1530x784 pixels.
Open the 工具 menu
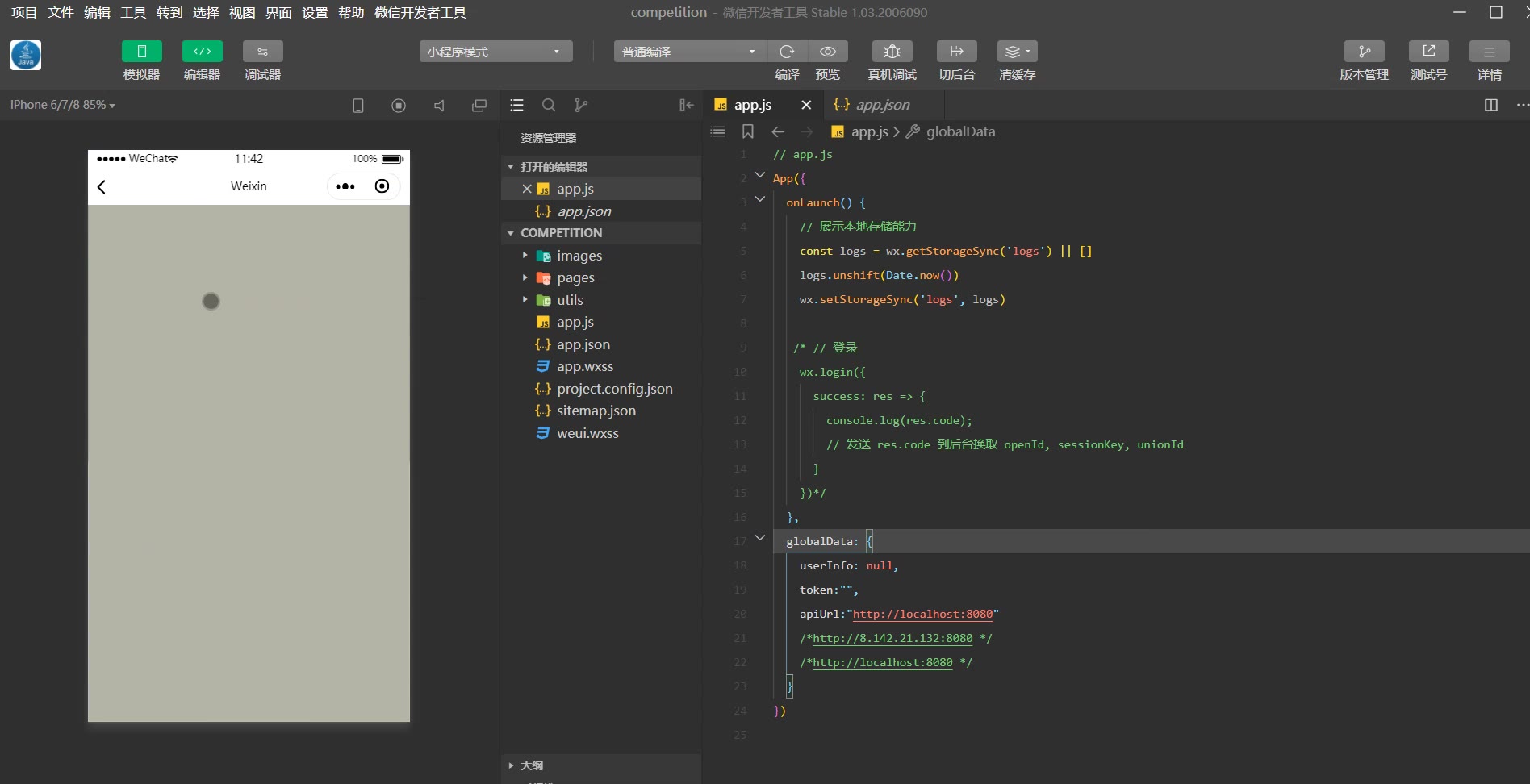133,12
